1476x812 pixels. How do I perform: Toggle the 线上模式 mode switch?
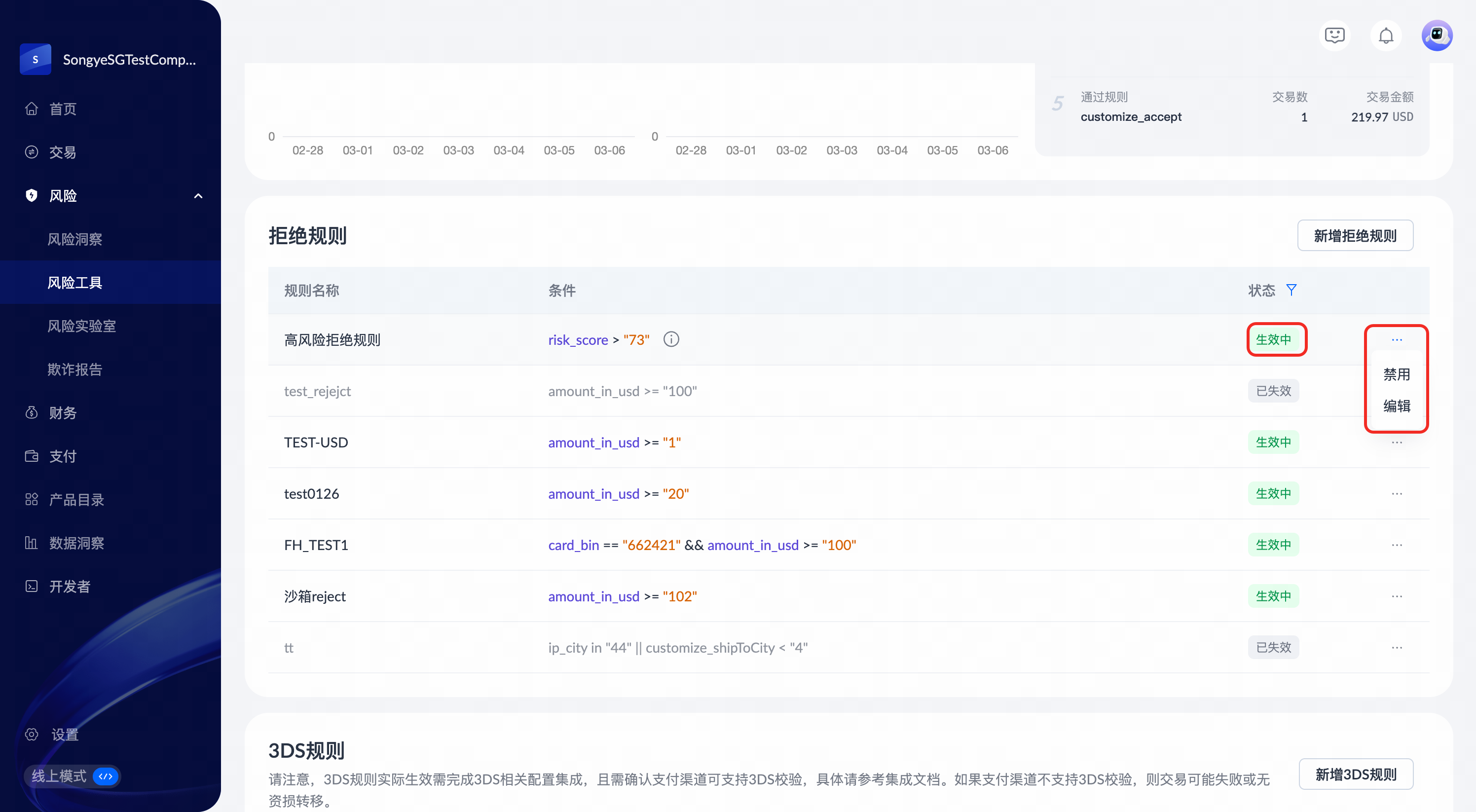(x=106, y=776)
